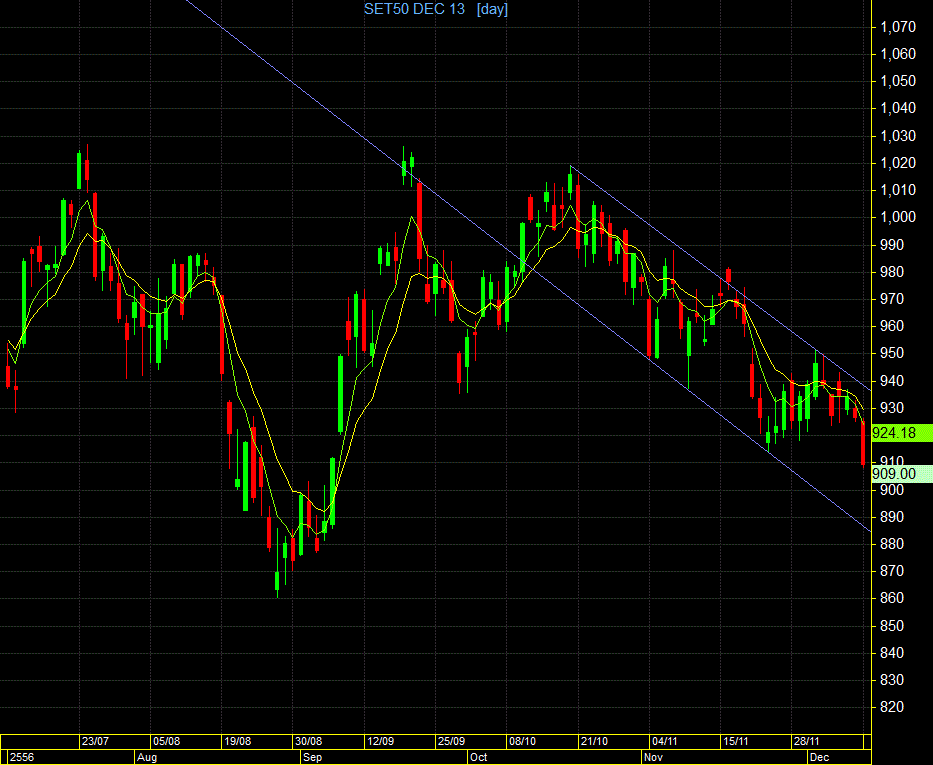This screenshot has width=933, height=765.
Task: Select the 25/09 date marker
Action: (451, 741)
